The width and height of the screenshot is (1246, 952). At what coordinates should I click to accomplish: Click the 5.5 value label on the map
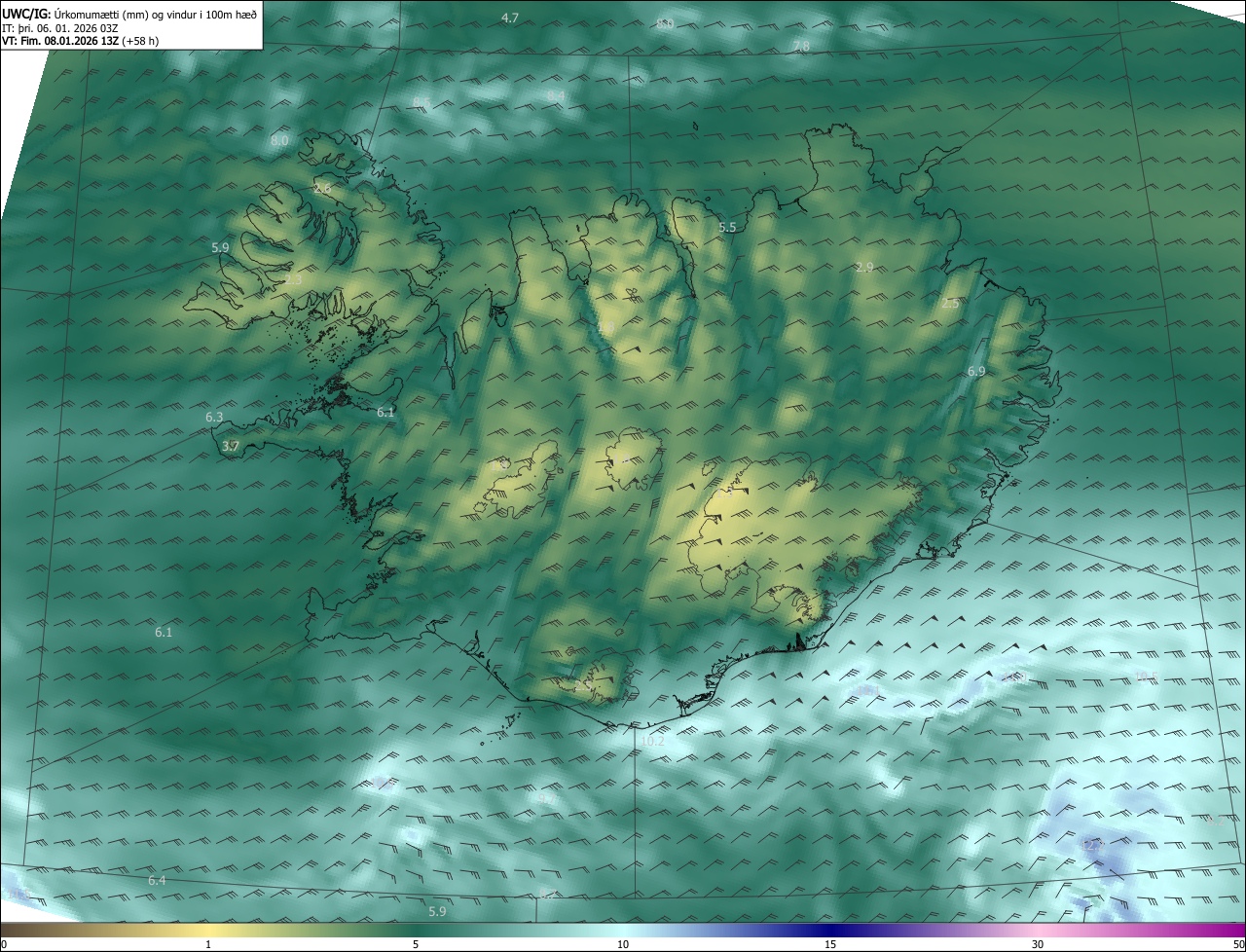727,228
